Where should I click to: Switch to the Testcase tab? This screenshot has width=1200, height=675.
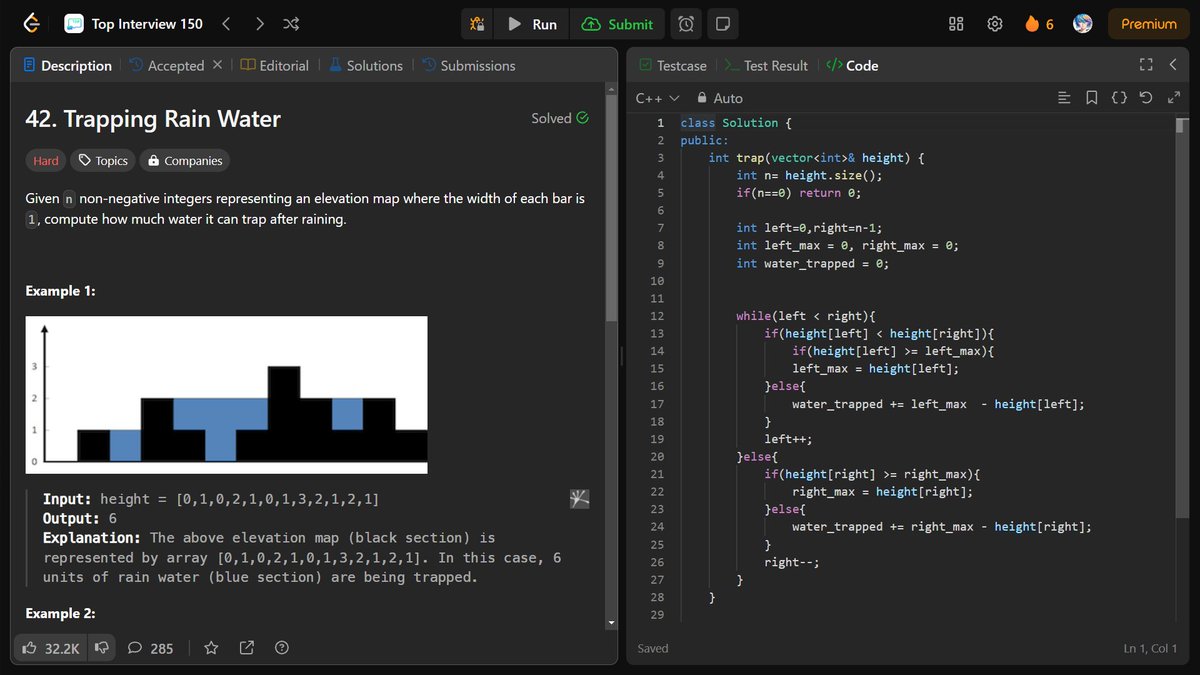click(x=673, y=65)
